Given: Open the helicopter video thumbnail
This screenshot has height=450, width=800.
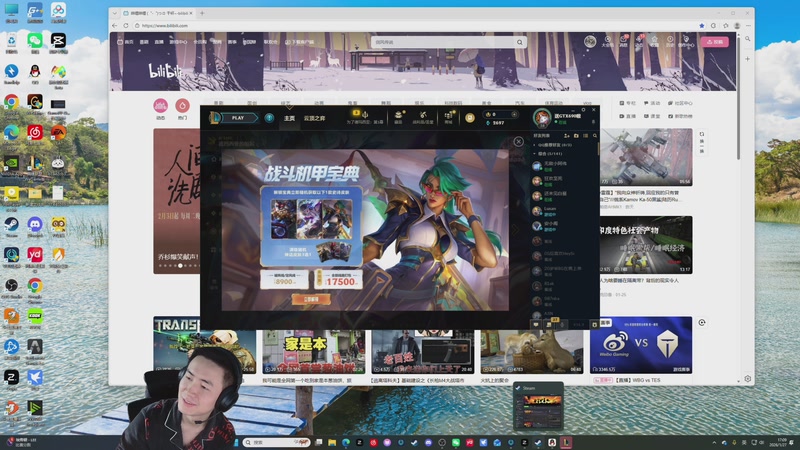Looking at the screenshot, I should 646,157.
